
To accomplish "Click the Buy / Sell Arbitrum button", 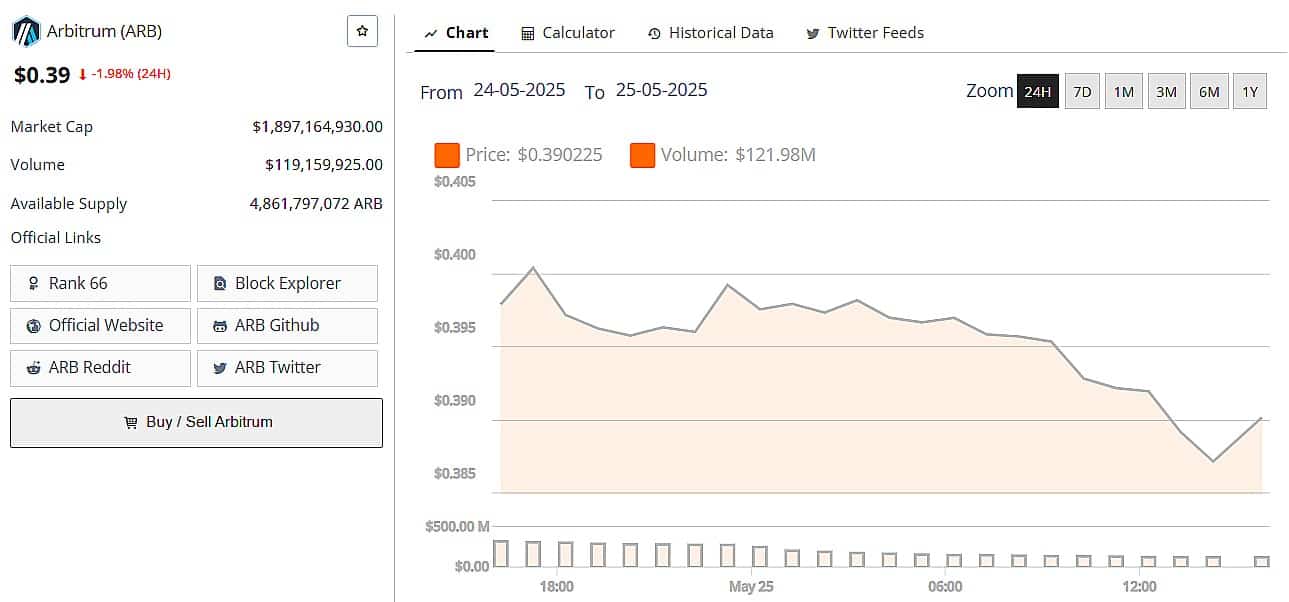I will click(x=196, y=422).
